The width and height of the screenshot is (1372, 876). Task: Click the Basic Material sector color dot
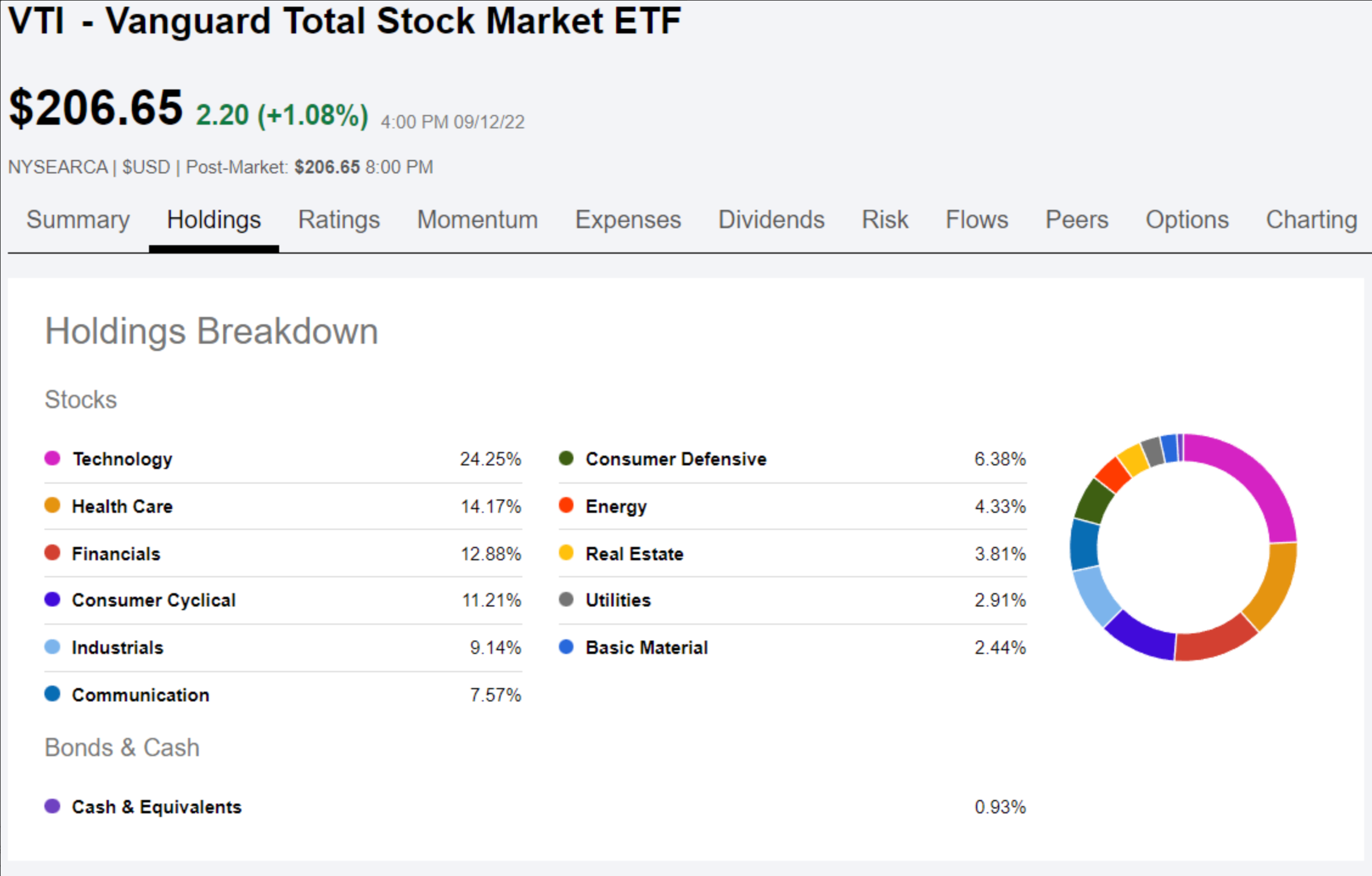[566, 647]
